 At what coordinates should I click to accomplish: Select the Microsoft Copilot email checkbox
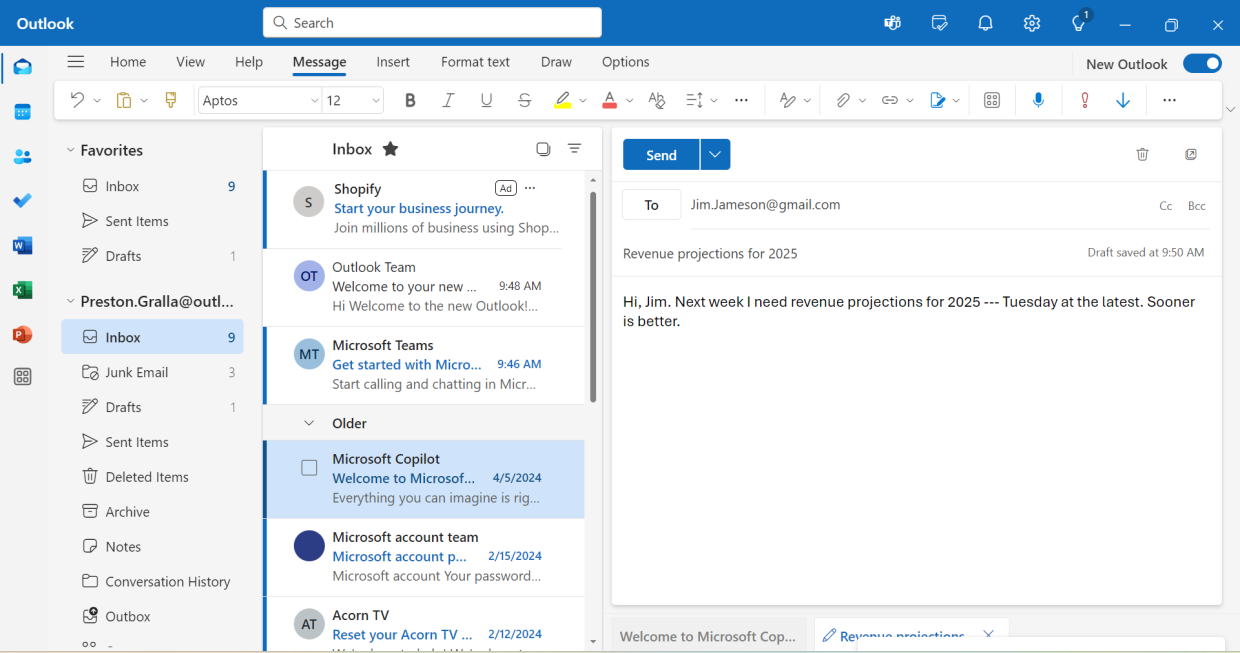(x=309, y=467)
